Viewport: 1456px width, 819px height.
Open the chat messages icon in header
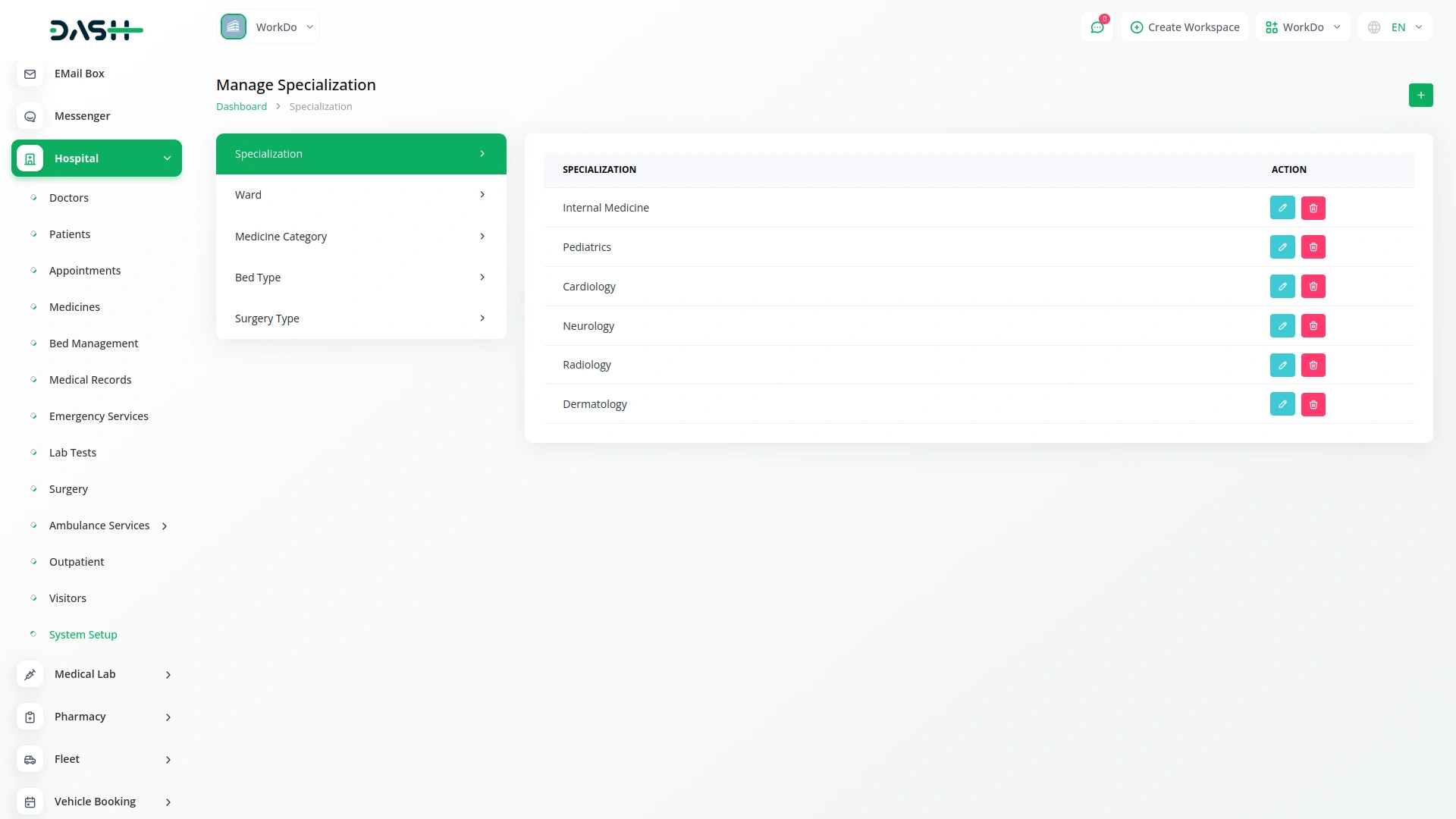1097,27
